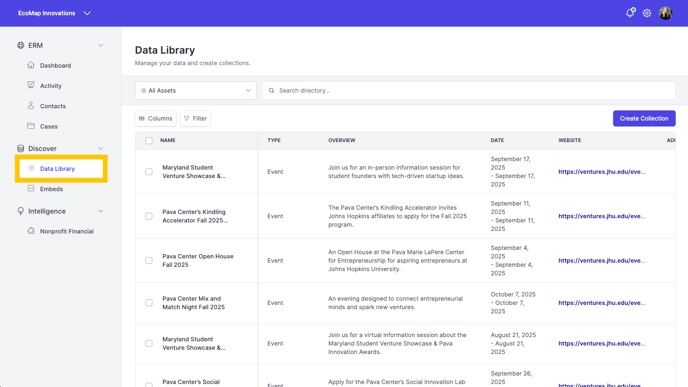Click the Nonprofit Financial icon

[31, 231]
